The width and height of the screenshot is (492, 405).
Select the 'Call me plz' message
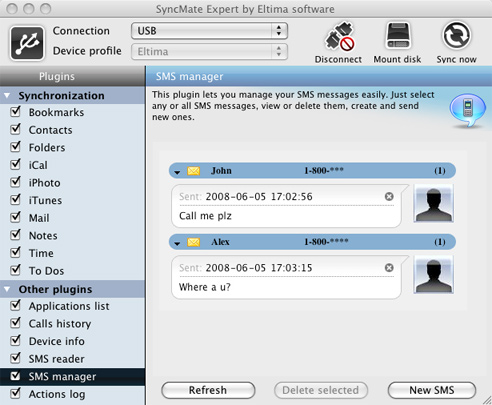click(x=205, y=216)
